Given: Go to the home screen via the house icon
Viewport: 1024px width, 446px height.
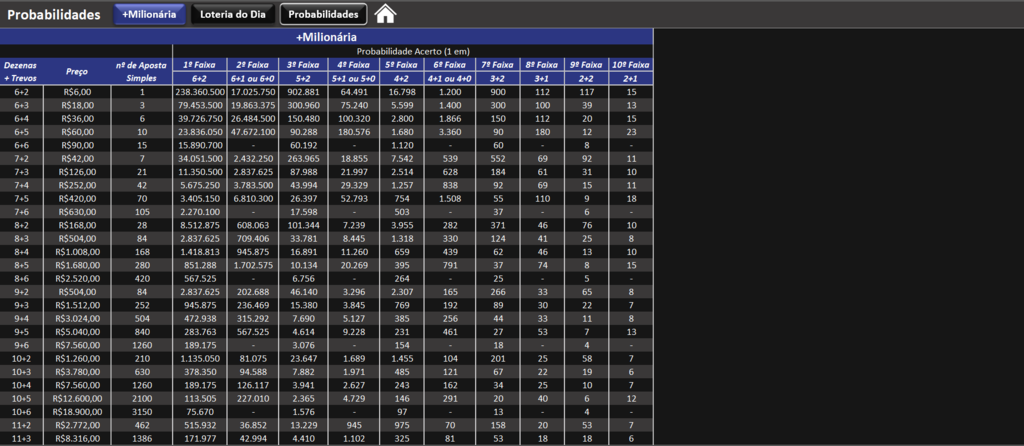Looking at the screenshot, I should [x=385, y=14].
